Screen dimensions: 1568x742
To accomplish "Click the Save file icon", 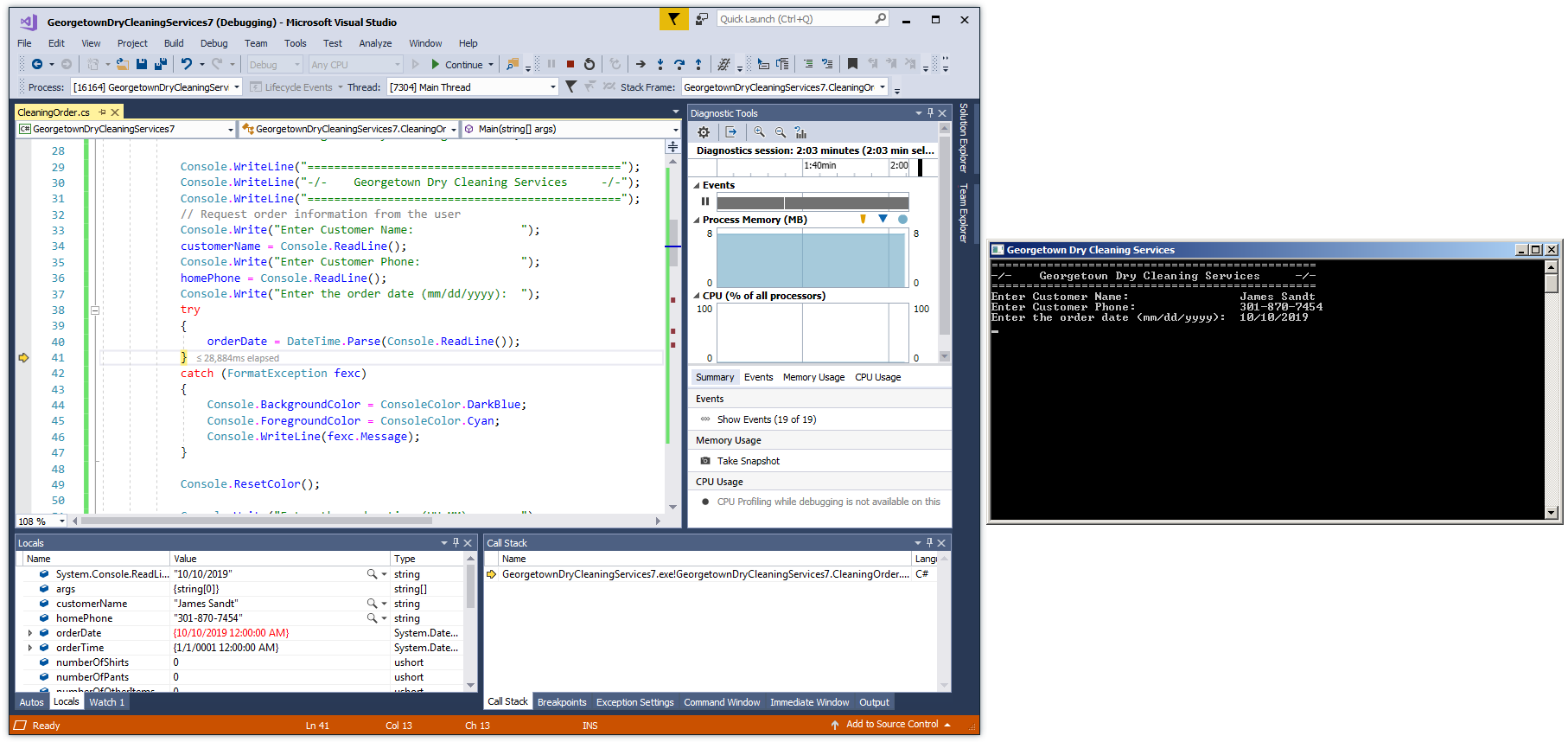I will click(x=142, y=64).
